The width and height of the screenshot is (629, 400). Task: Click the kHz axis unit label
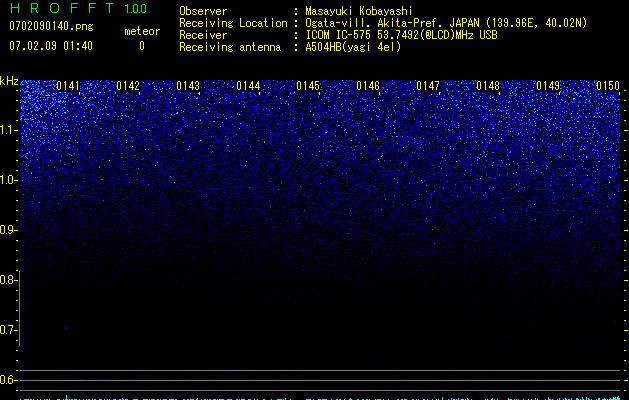[9, 81]
